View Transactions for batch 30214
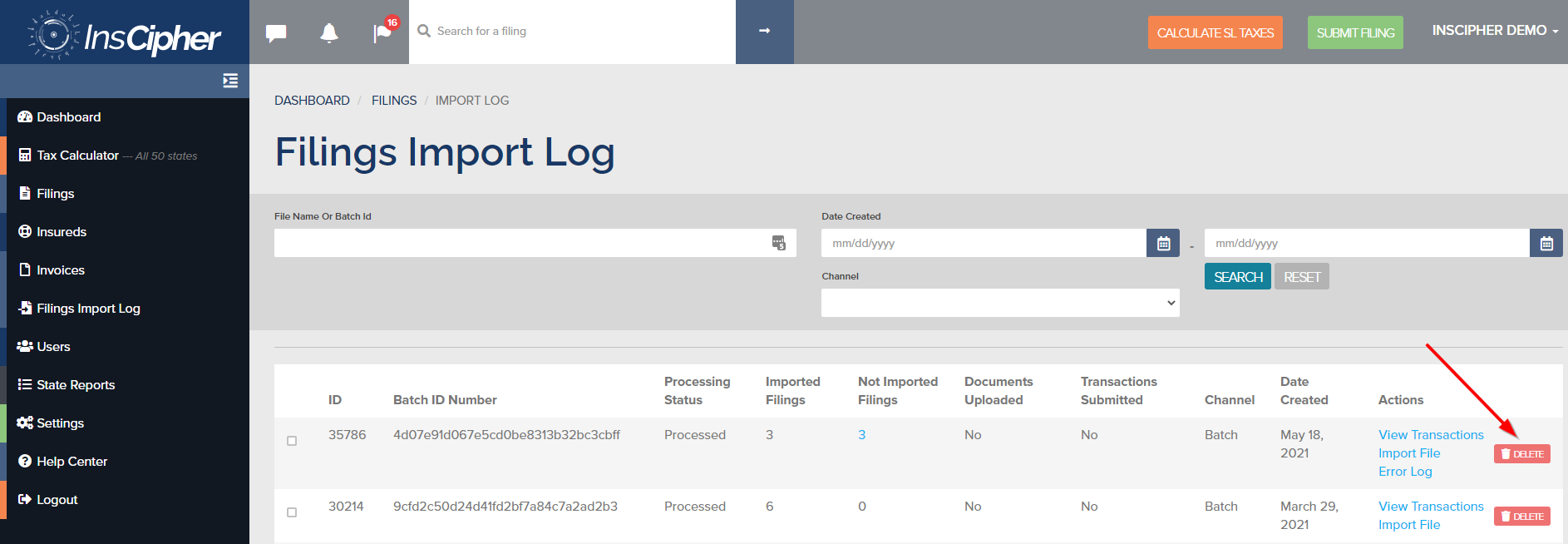Viewport: 1568px width, 544px height. pyautogui.click(x=1431, y=507)
